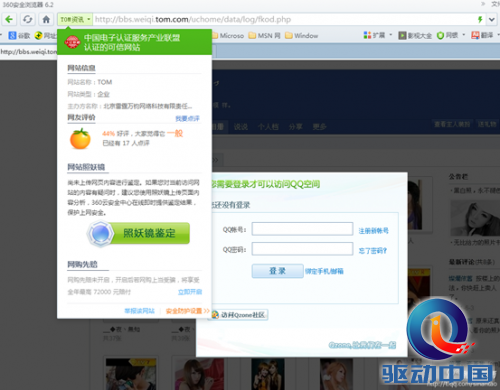
Task: Open the 网银 shield dropdown
Action: [x=451, y=35]
